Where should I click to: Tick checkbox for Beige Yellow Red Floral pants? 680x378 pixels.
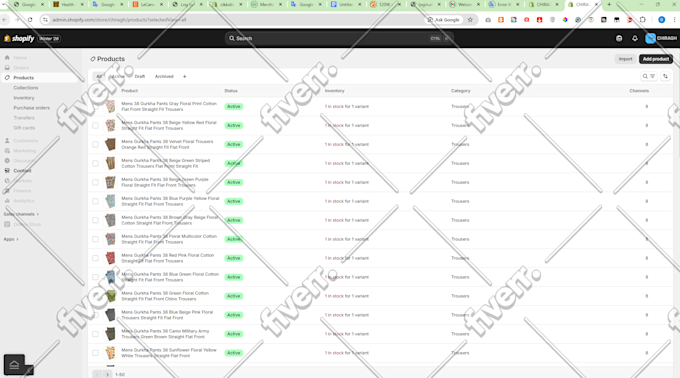pyautogui.click(x=95, y=126)
